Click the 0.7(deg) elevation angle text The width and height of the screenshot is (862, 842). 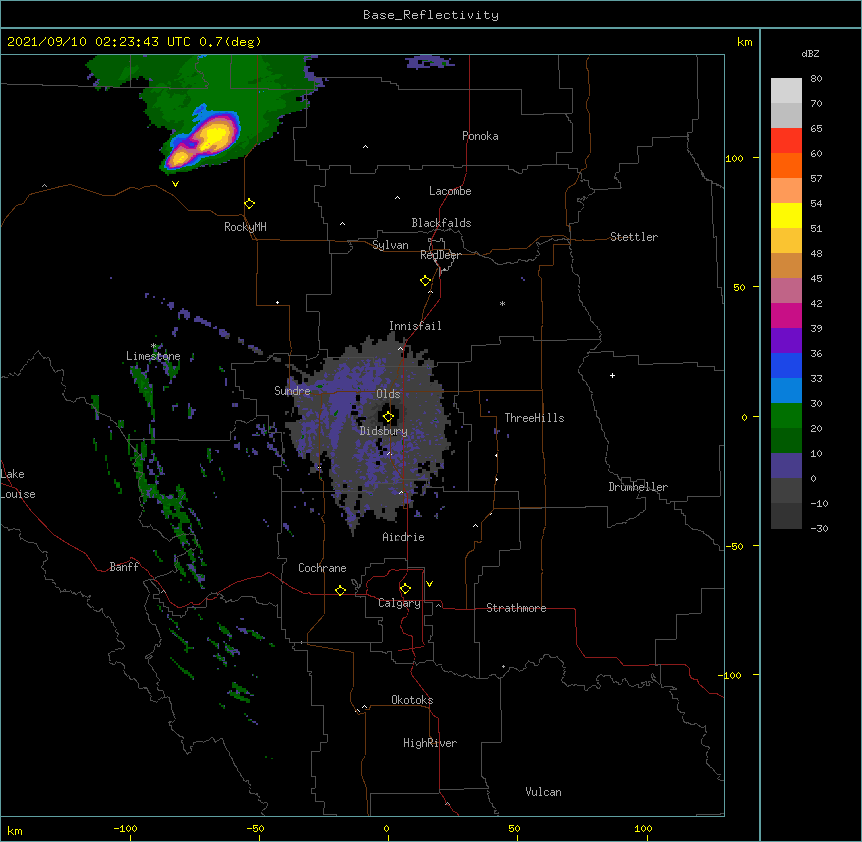(230, 42)
